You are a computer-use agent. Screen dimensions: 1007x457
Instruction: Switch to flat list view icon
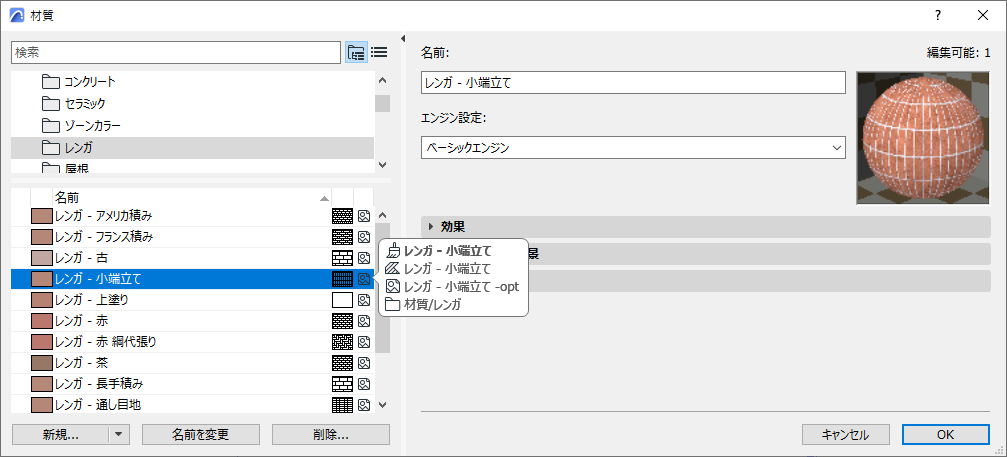coord(379,52)
